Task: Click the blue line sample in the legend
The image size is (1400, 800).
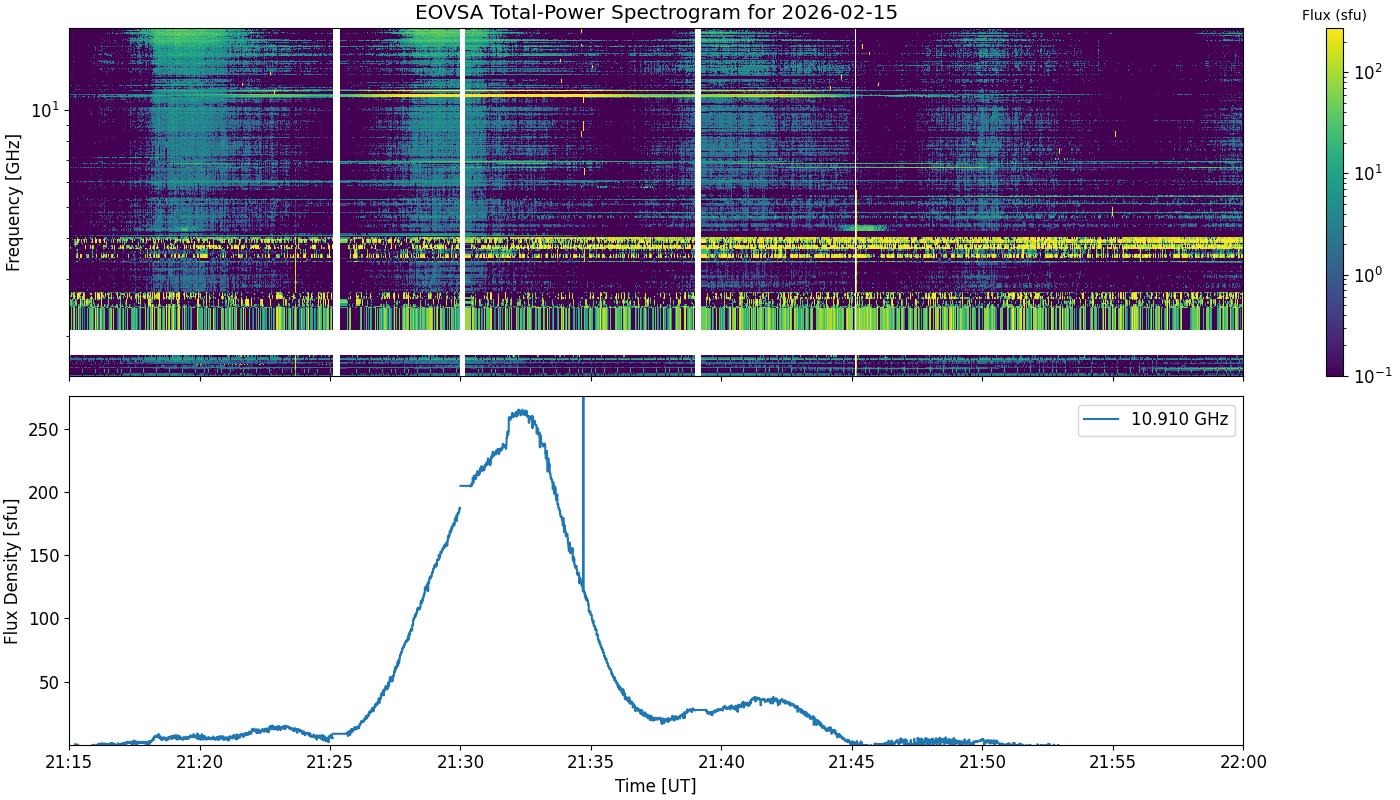Action: tap(1104, 420)
